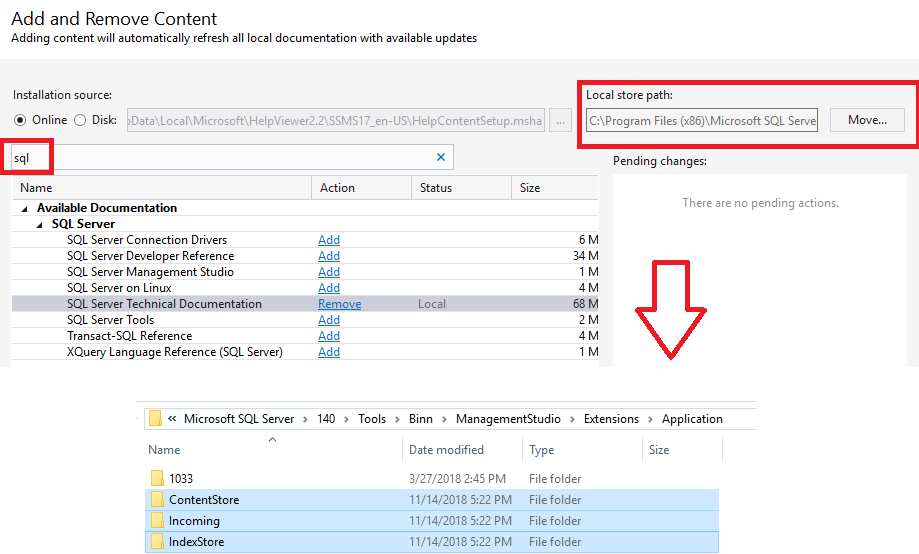Image resolution: width=919 pixels, height=554 pixels.
Task: Open dropdown arrow after Microsoft SQL Server breadcrumb
Action: point(305,419)
